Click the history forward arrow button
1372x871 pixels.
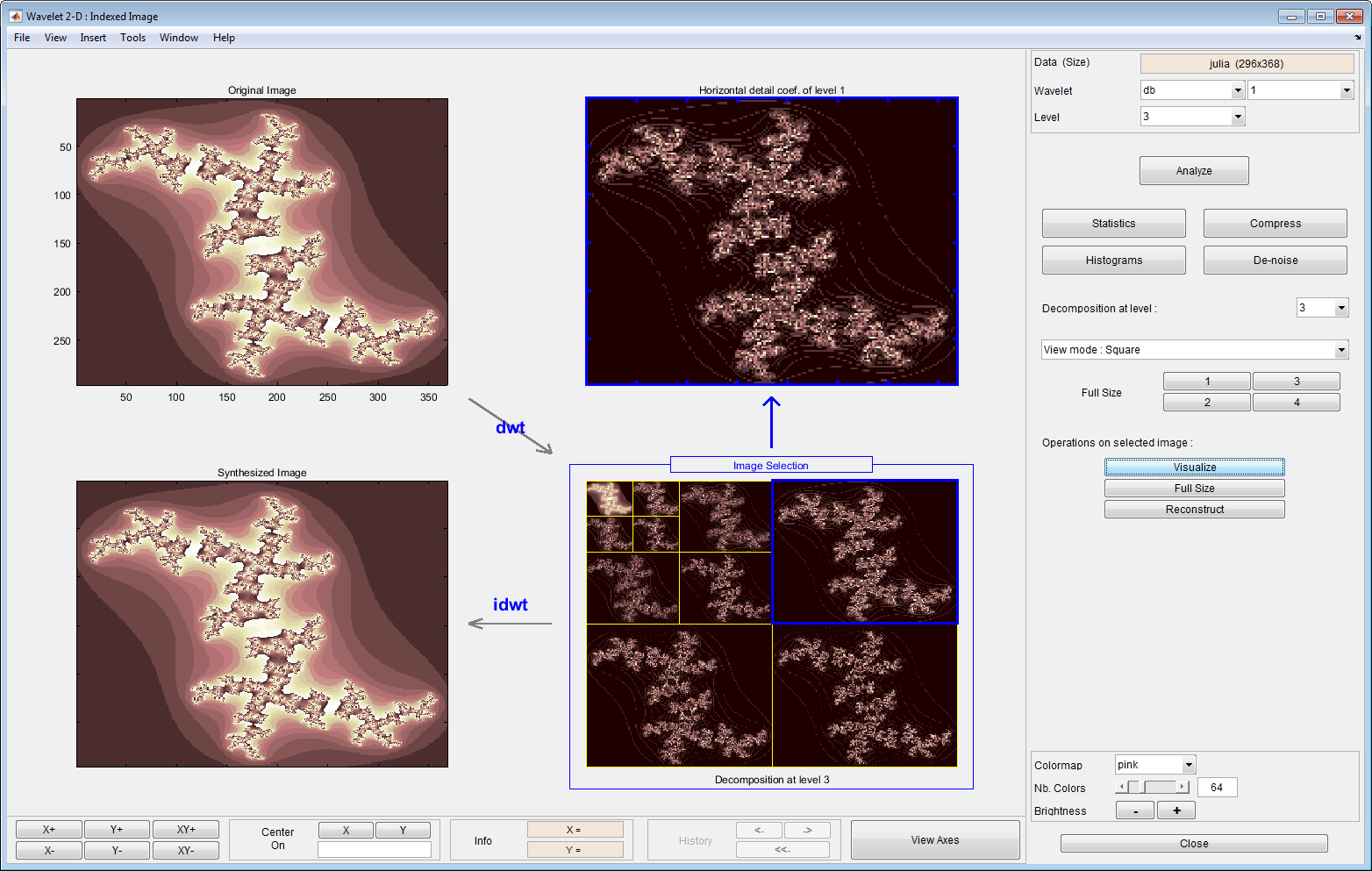pyautogui.click(x=807, y=830)
